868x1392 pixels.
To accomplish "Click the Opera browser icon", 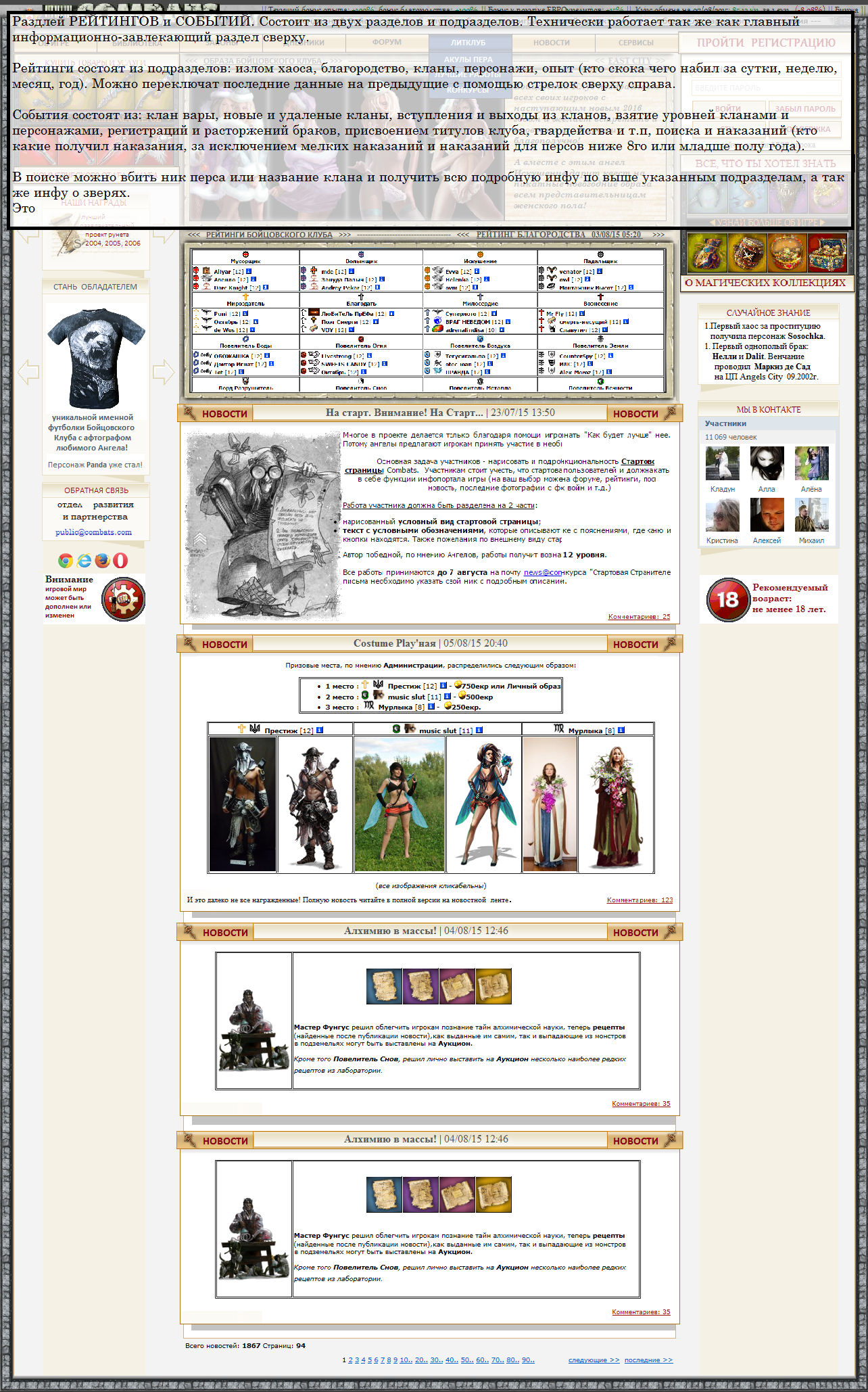I will (x=120, y=561).
